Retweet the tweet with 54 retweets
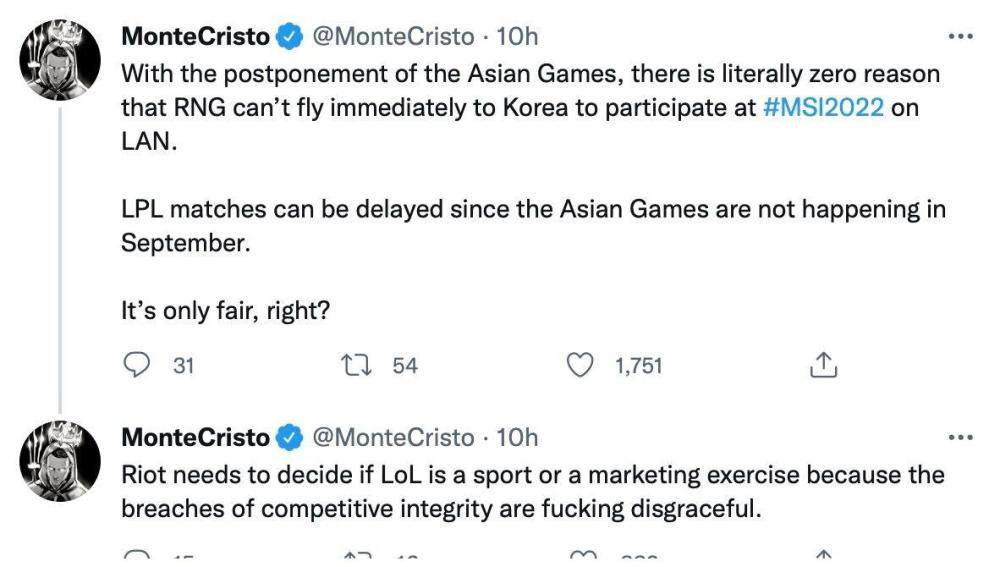Image resolution: width=1000 pixels, height=567 pixels. 355,366
